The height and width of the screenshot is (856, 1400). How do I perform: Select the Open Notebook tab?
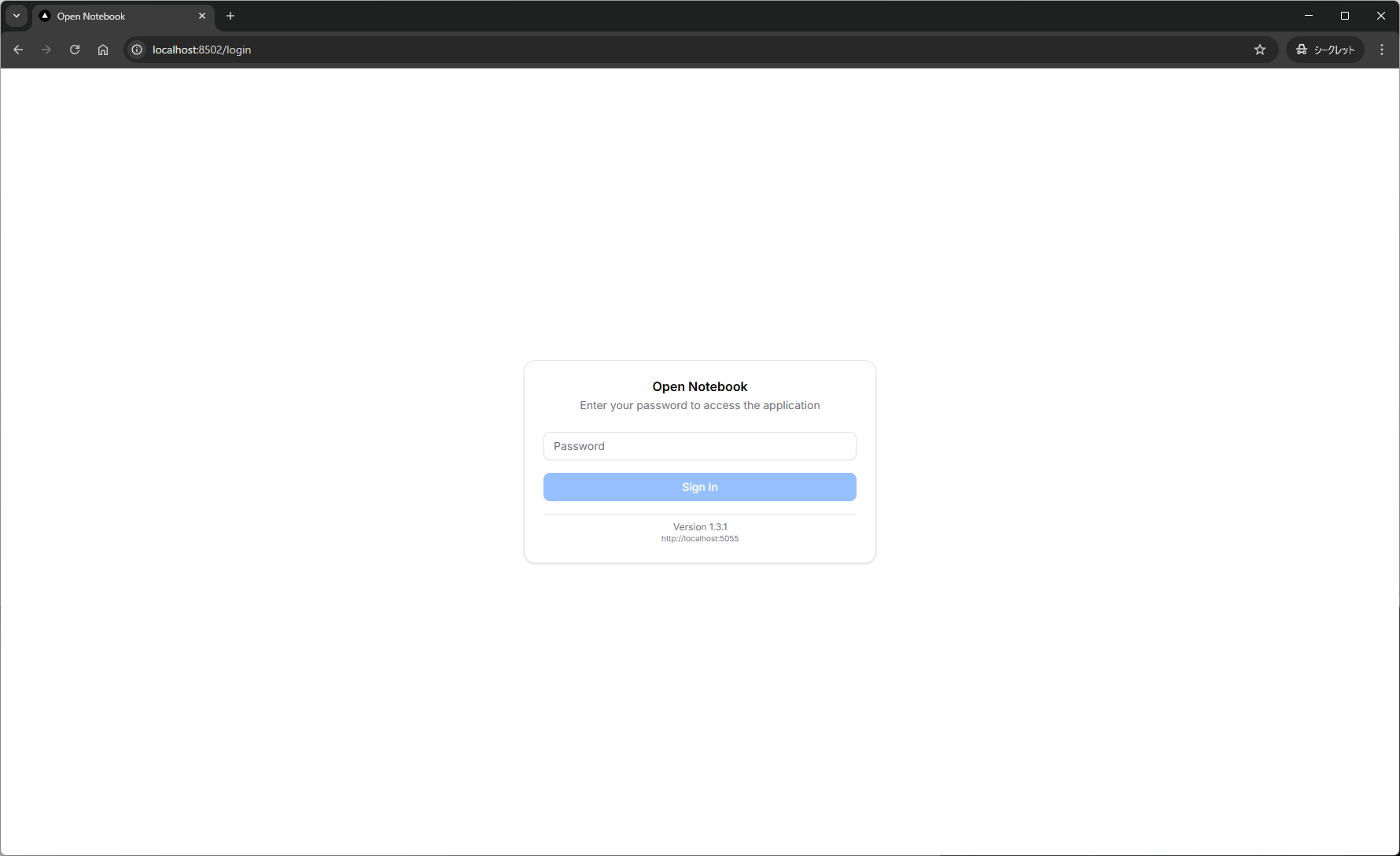110,16
